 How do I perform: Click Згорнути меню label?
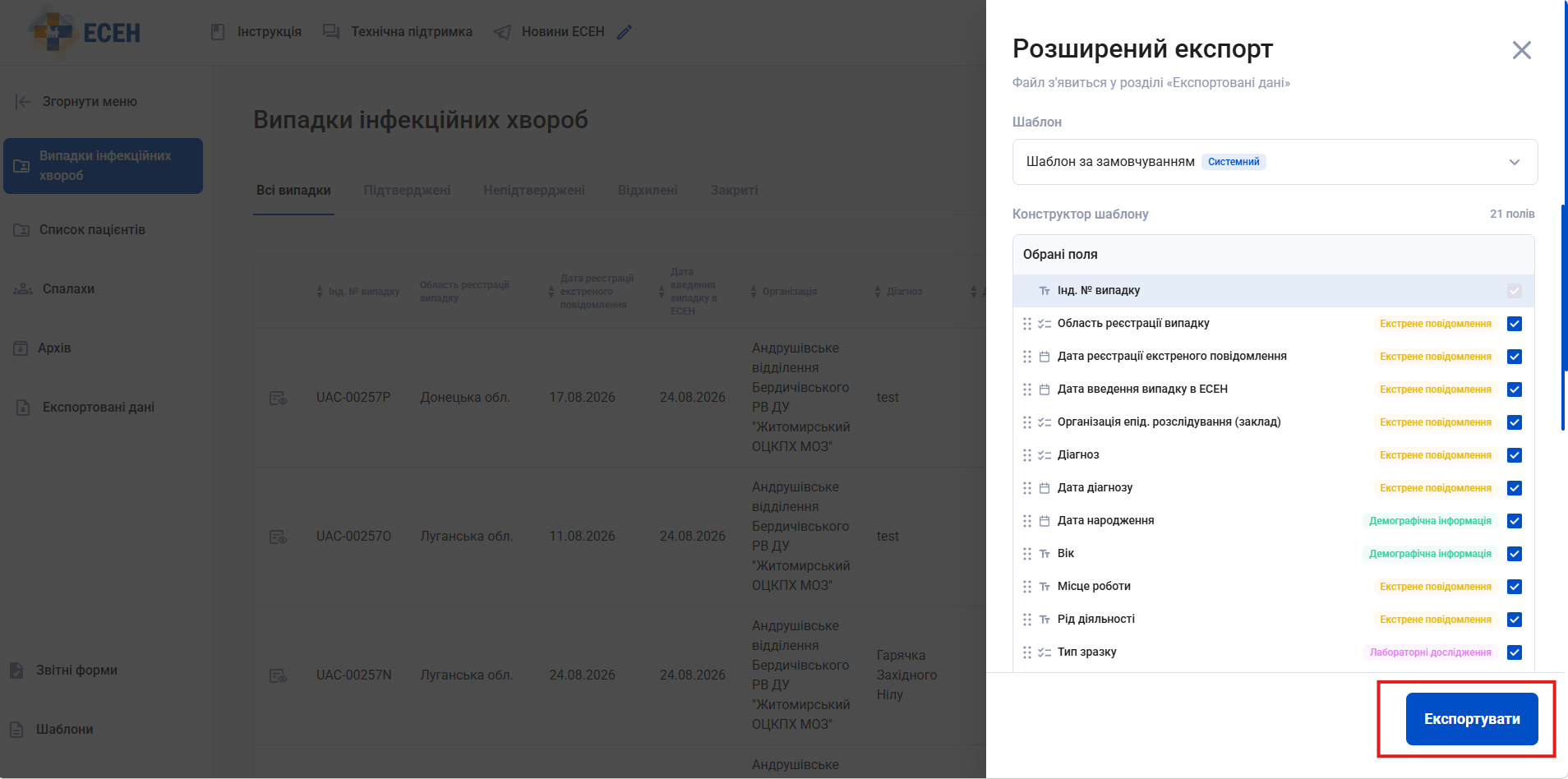click(x=90, y=102)
